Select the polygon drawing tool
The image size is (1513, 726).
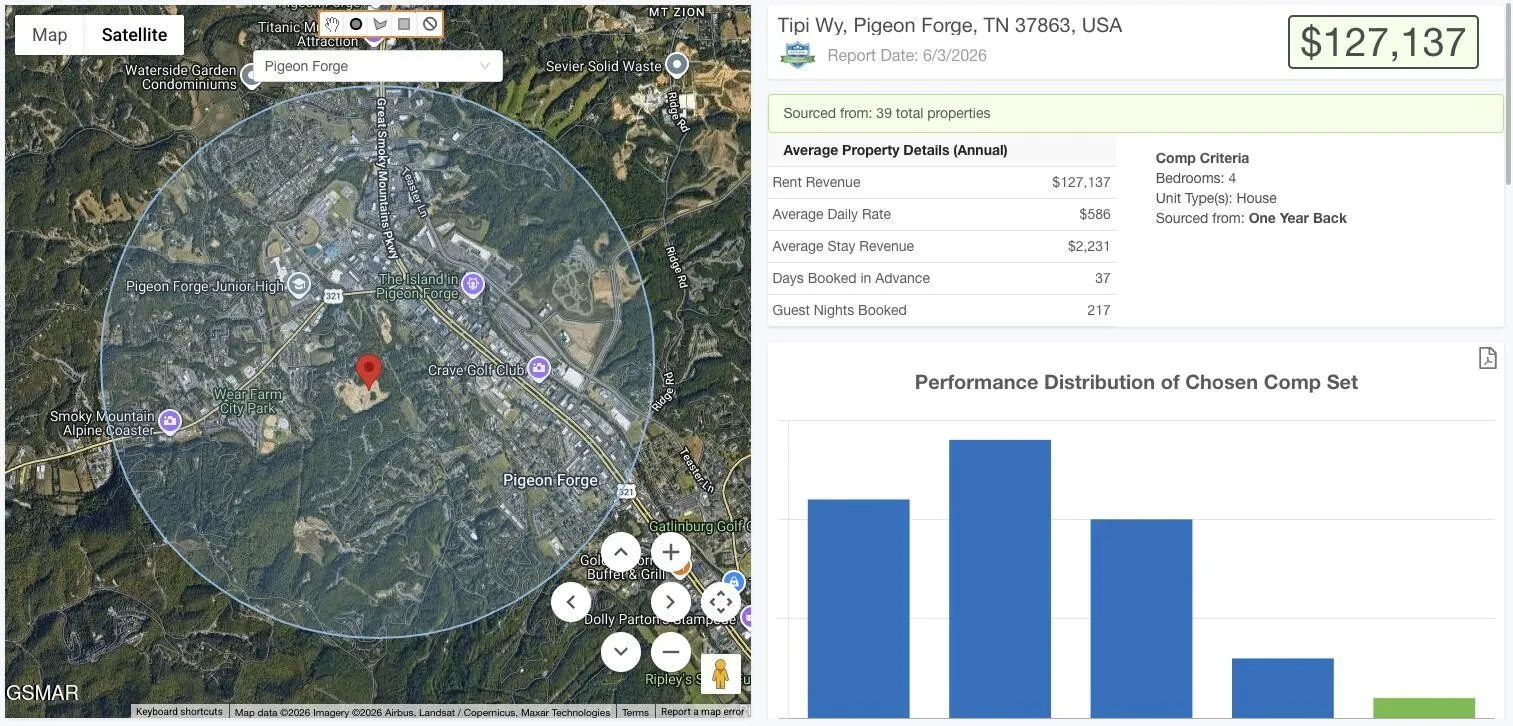(x=380, y=24)
